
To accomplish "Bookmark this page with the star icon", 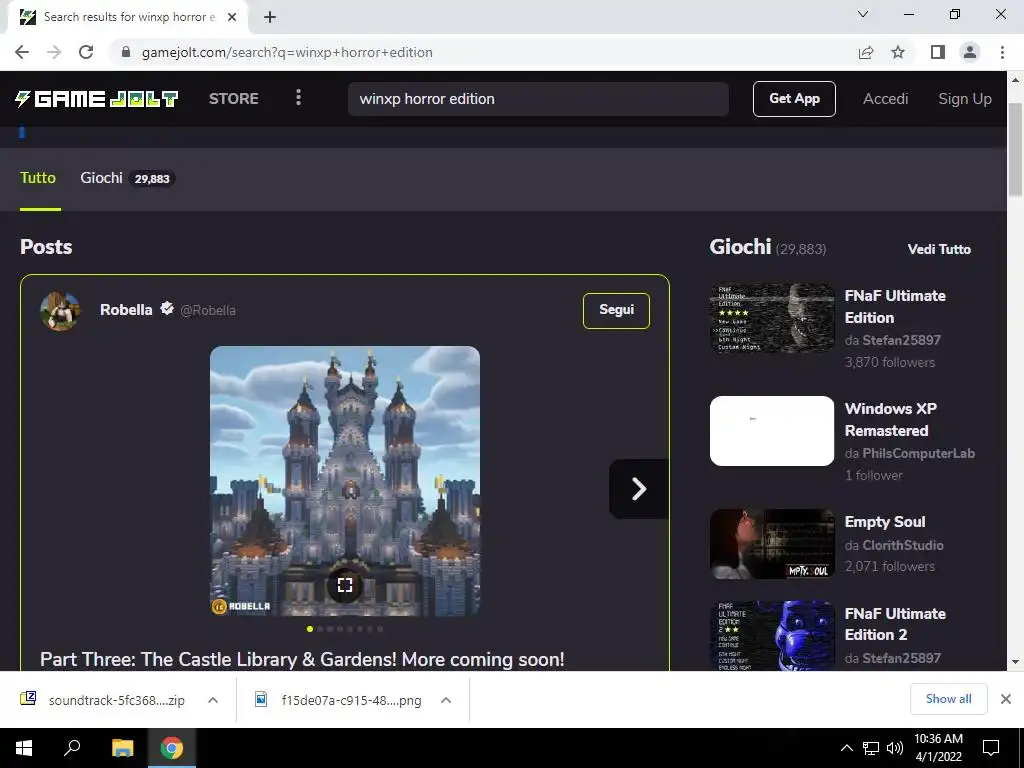I will tap(898, 52).
